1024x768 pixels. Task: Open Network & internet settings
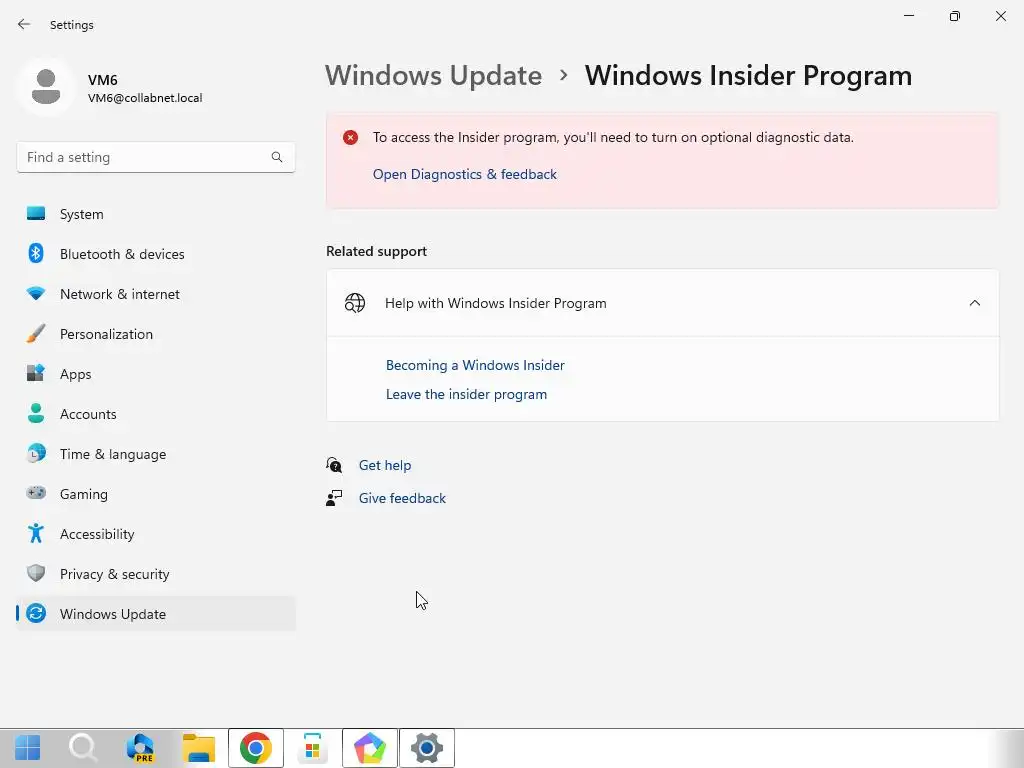(155, 294)
